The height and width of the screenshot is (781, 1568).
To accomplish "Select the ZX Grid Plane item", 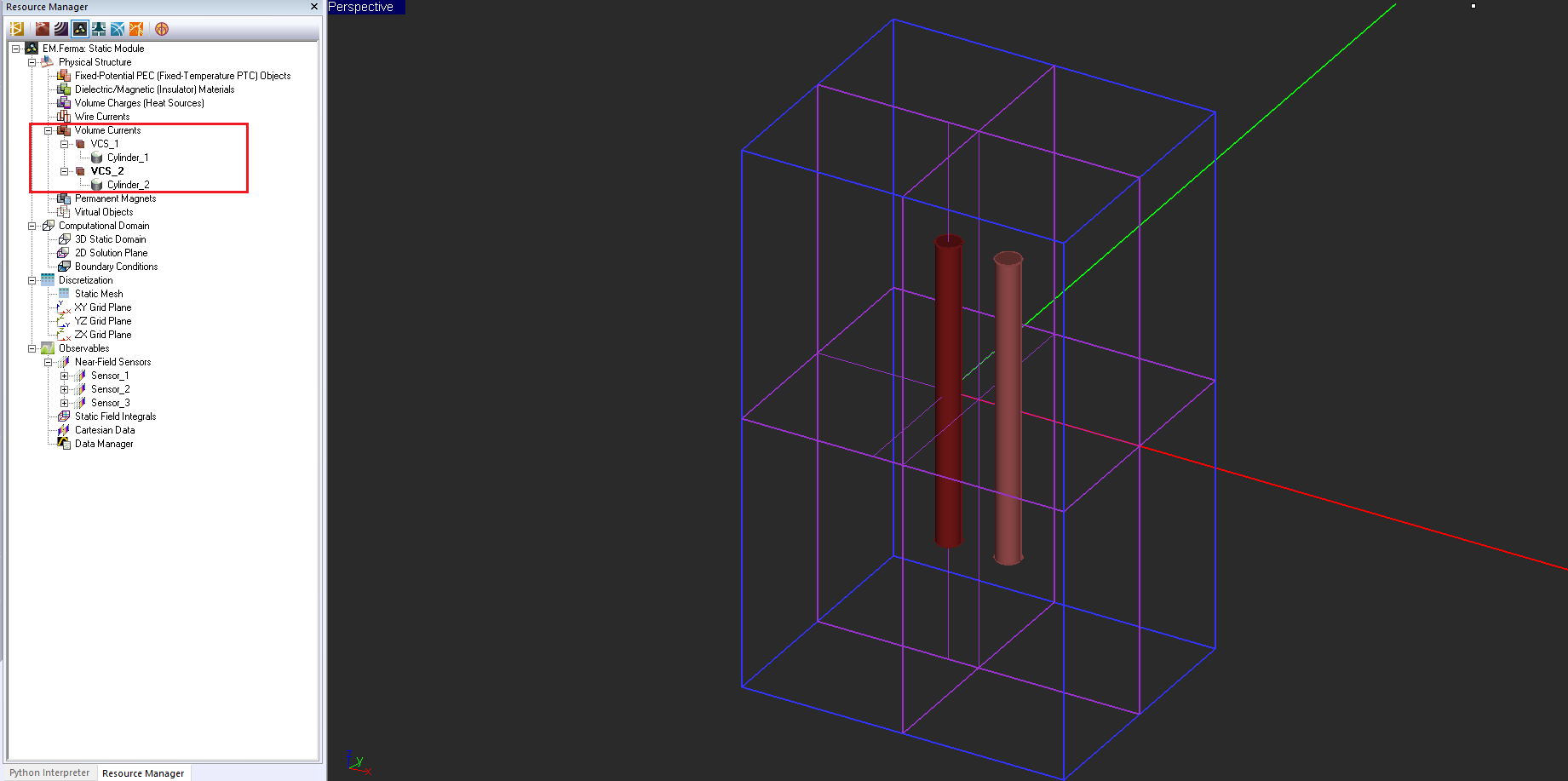I will 103,335.
